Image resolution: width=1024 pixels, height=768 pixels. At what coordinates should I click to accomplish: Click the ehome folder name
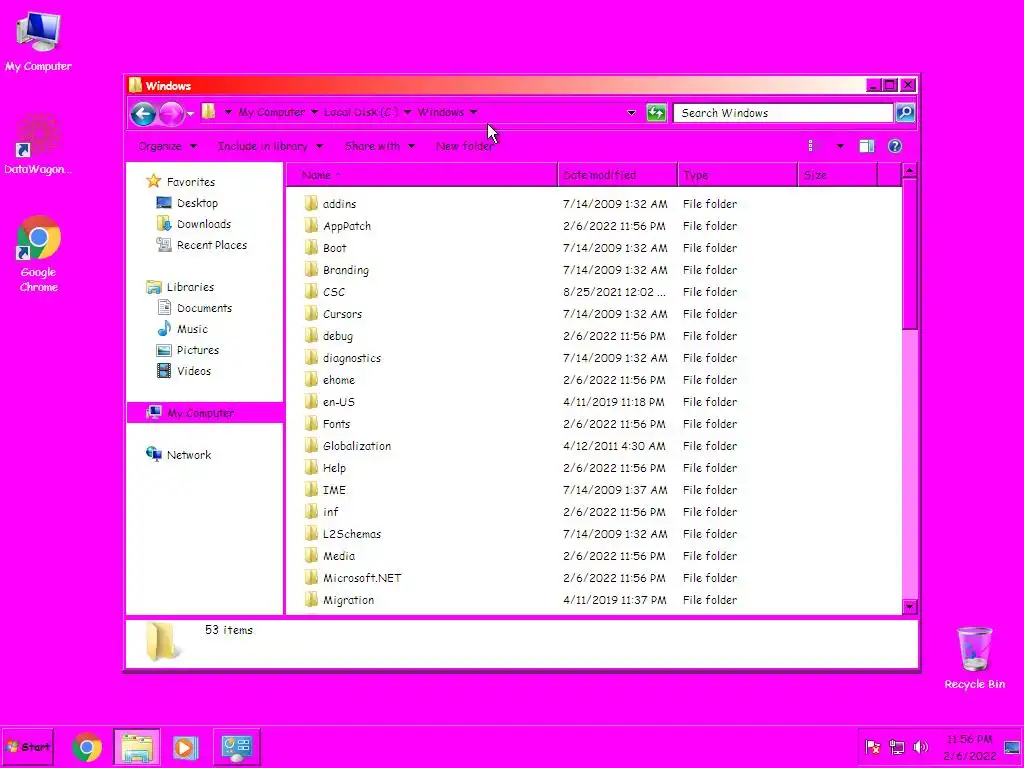coord(339,380)
